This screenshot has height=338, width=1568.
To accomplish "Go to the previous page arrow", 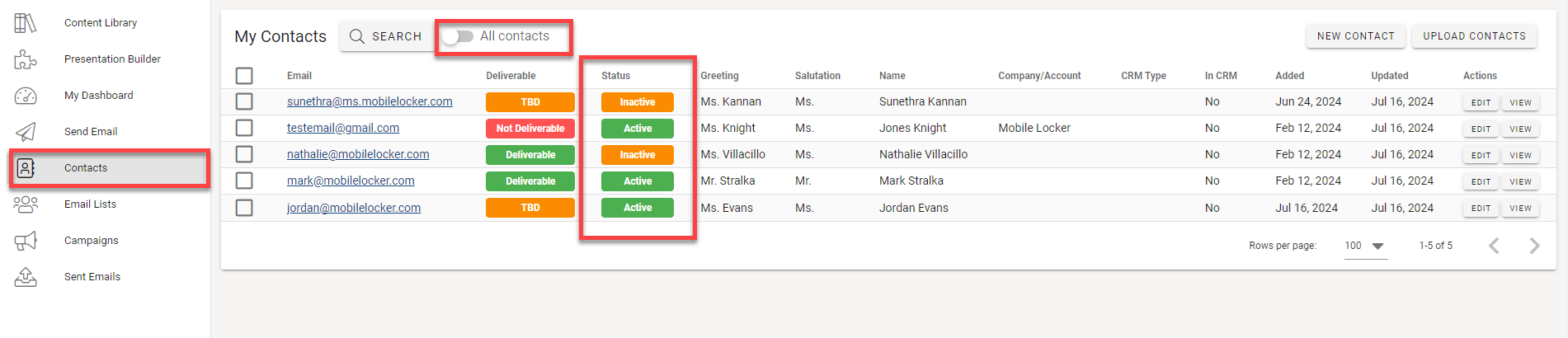I will click(1494, 246).
